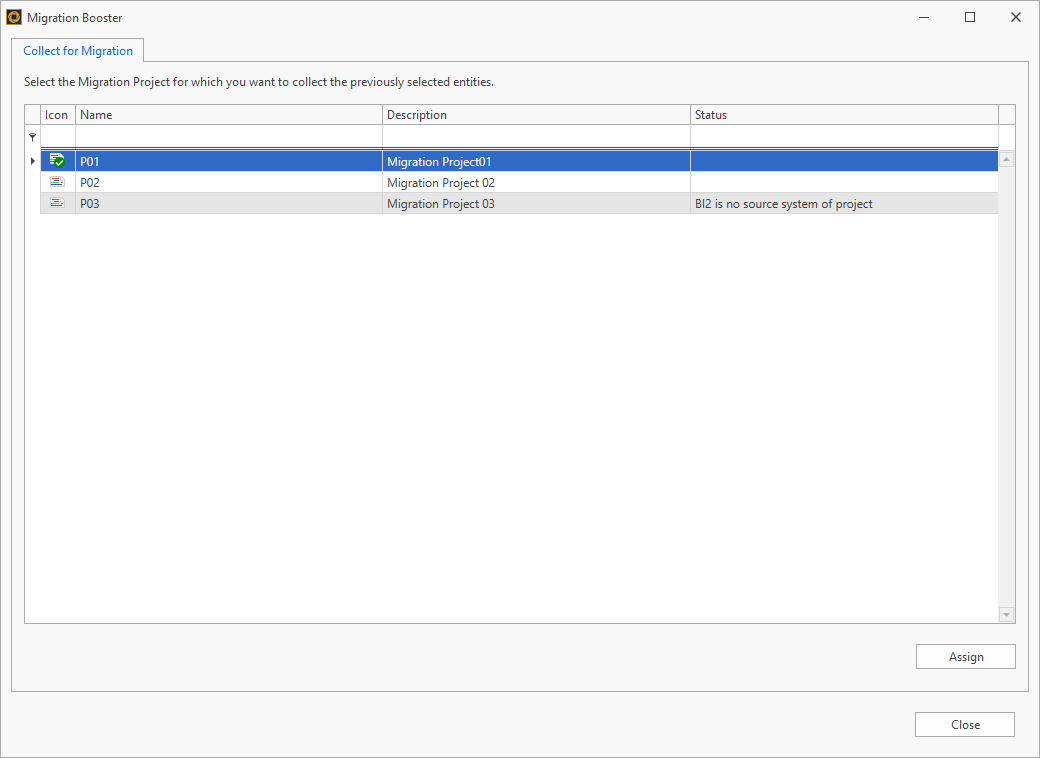
Task: Click the green-check project icon for P01
Action: 57,160
